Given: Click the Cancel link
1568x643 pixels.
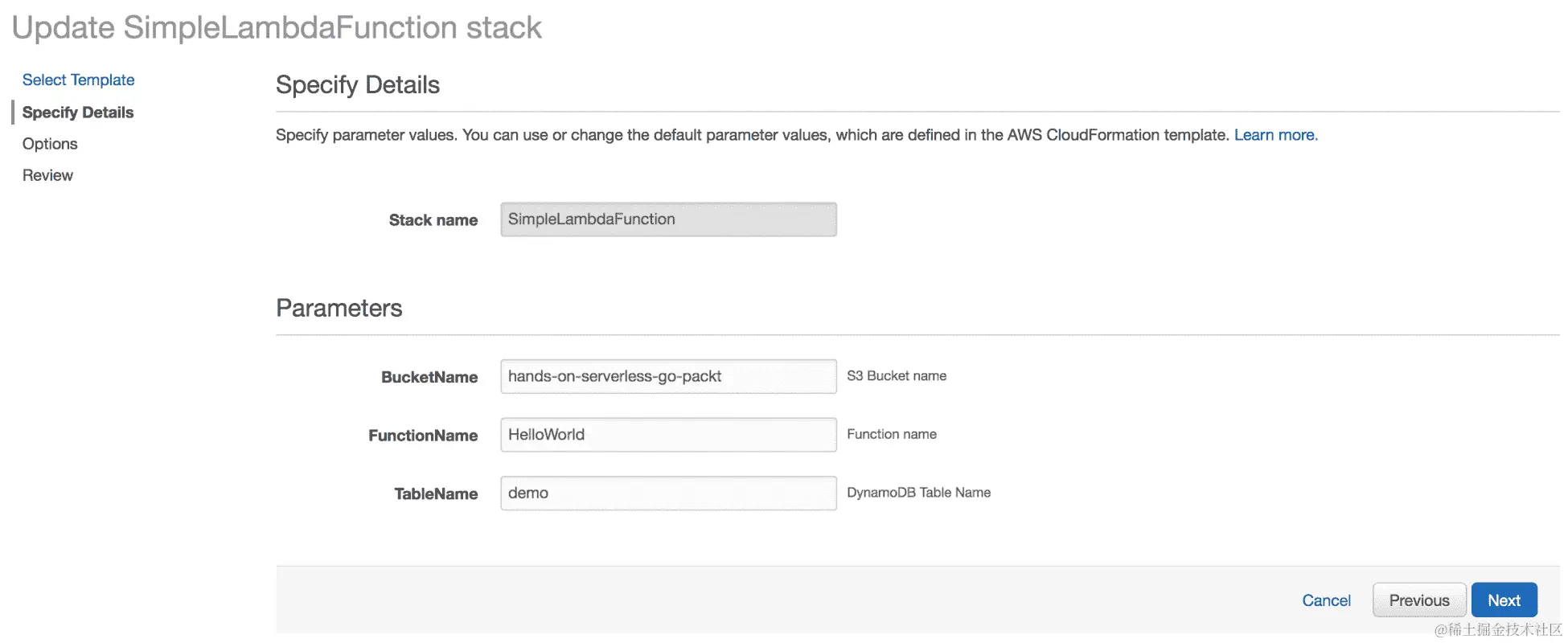Looking at the screenshot, I should [1326, 600].
